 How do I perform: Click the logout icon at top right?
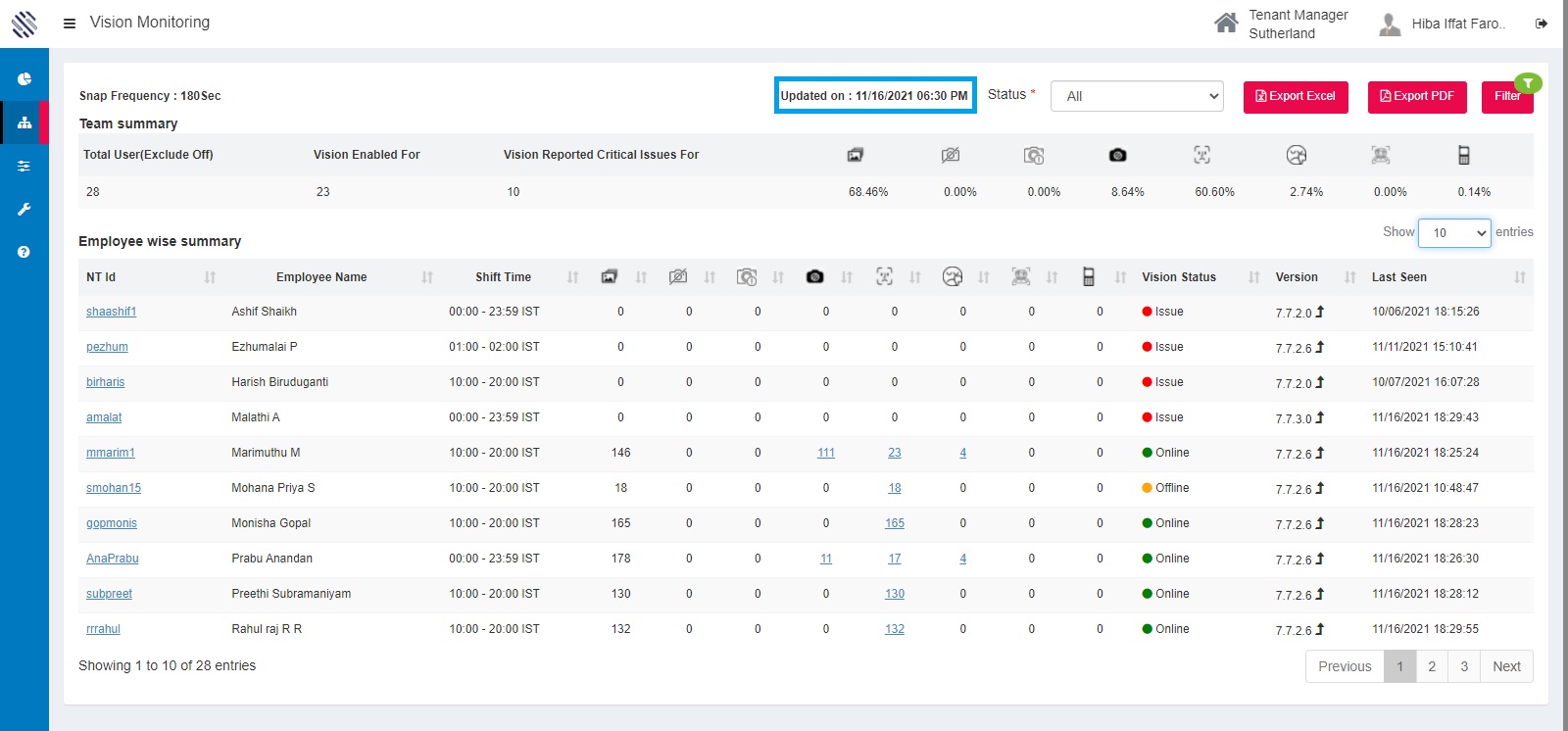pyautogui.click(x=1542, y=24)
